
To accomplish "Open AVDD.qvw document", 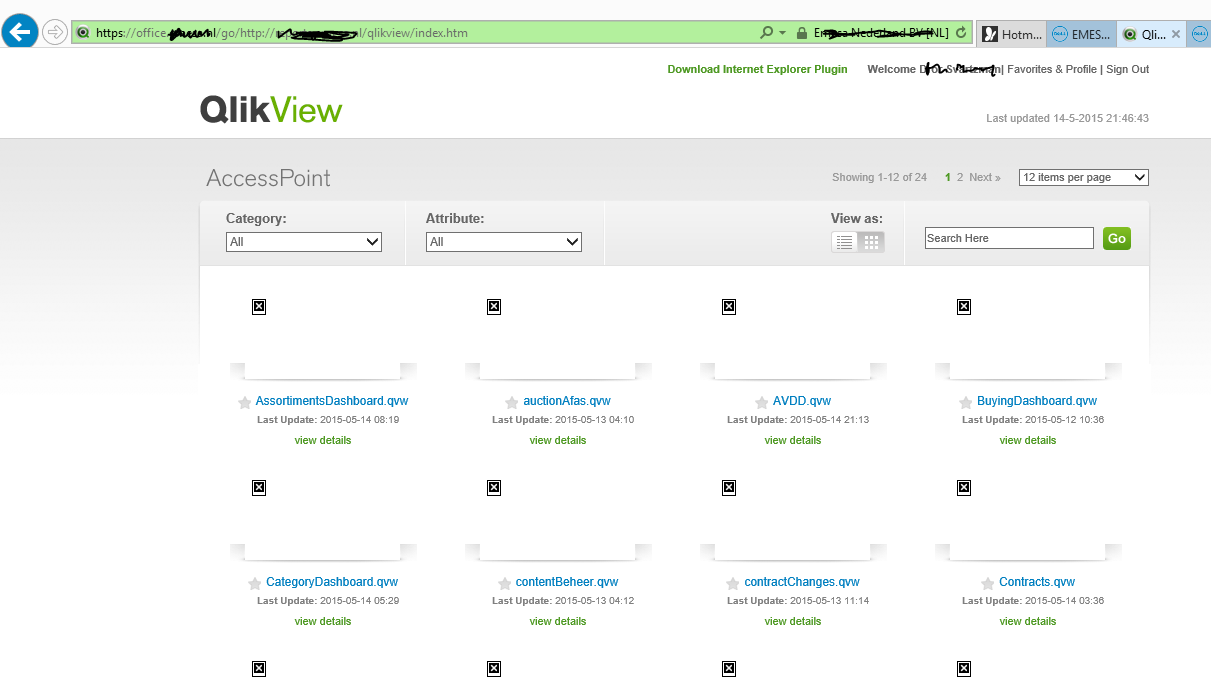I will pyautogui.click(x=802, y=401).
